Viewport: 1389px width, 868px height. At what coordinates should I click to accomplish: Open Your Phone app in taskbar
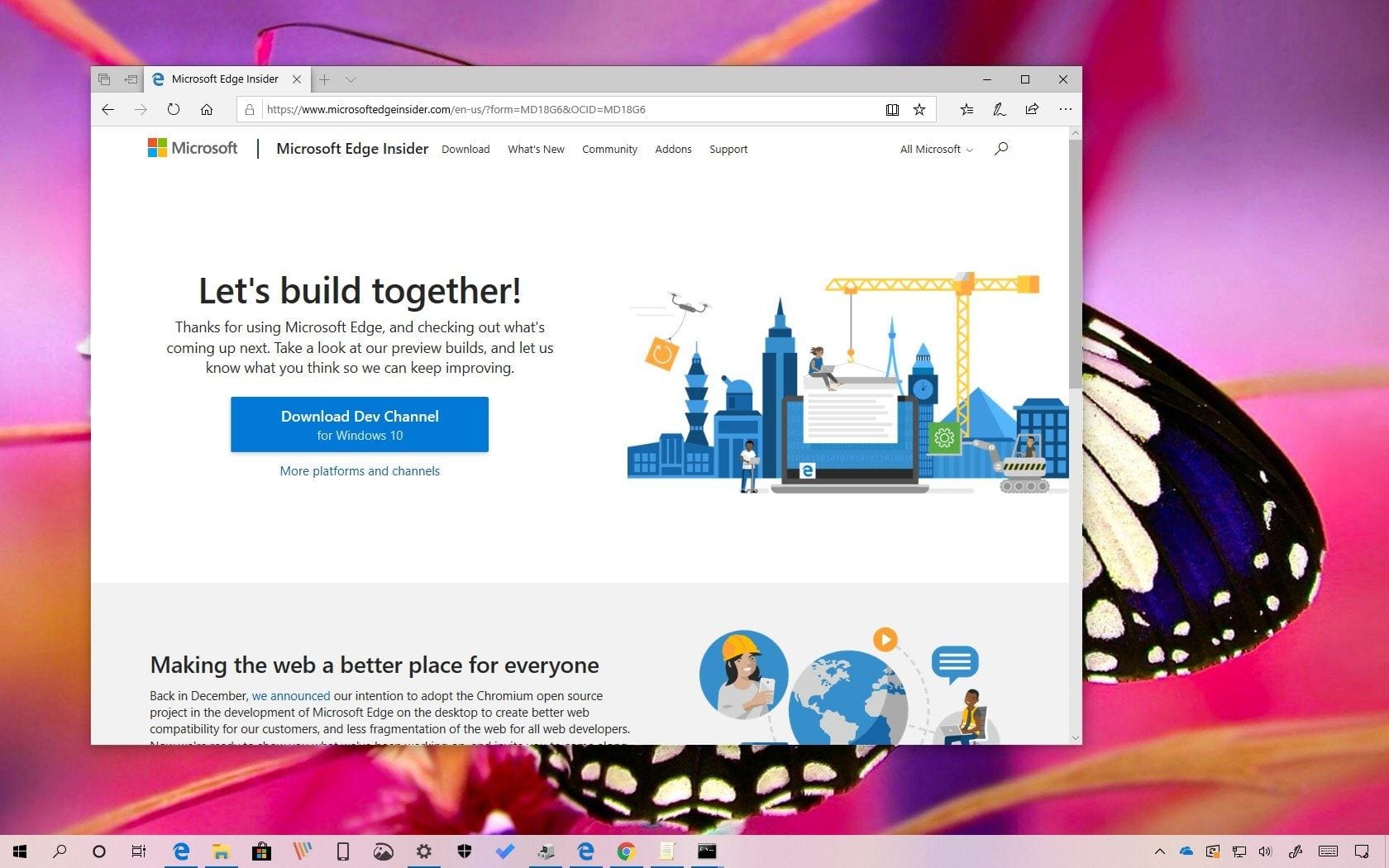click(x=342, y=851)
